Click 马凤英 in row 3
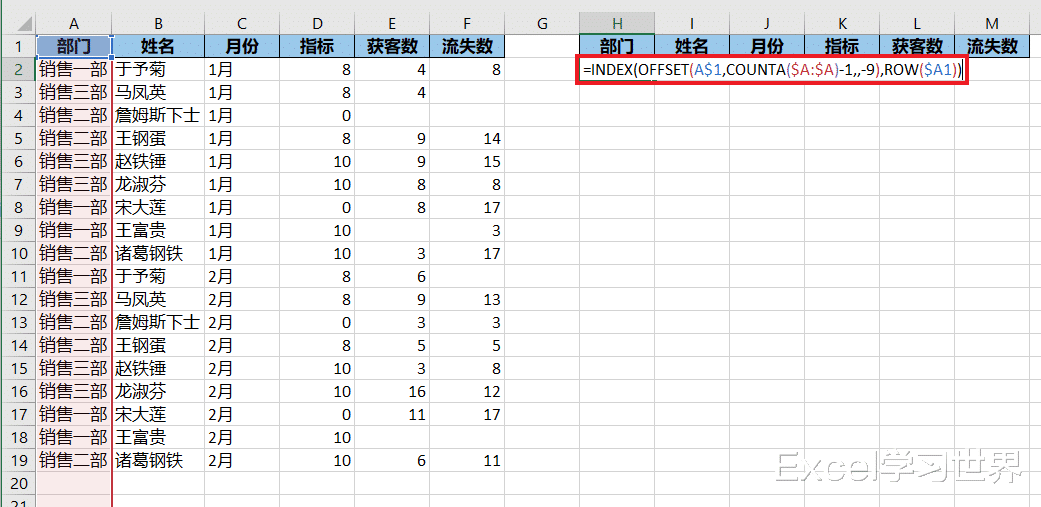Viewport: 1041px width, 507px height. pos(142,92)
